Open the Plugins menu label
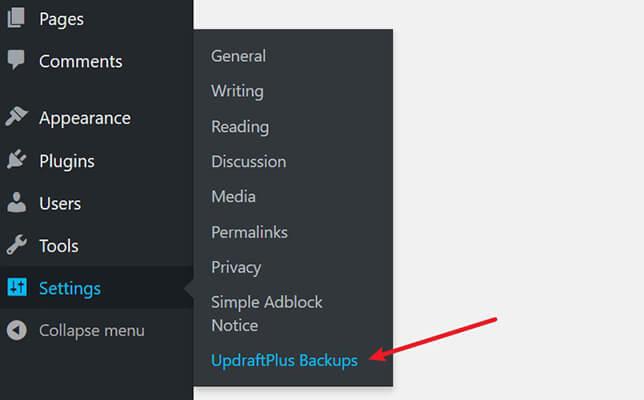 pyautogui.click(x=67, y=161)
